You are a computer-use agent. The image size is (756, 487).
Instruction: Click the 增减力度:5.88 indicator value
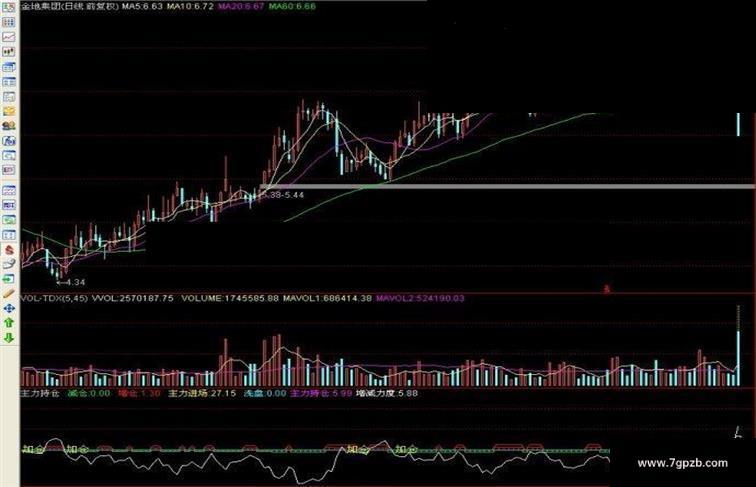point(387,393)
